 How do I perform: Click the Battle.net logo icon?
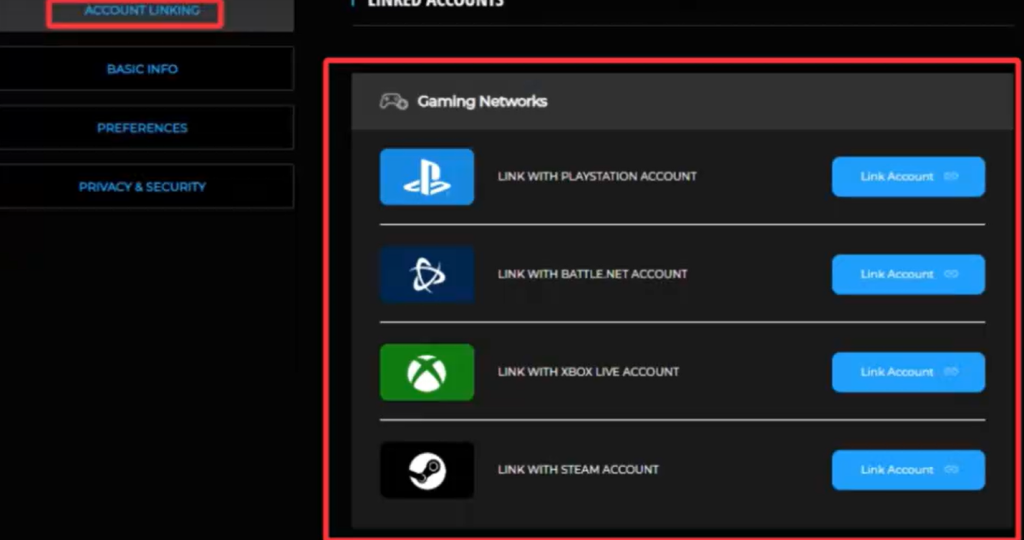pos(427,274)
